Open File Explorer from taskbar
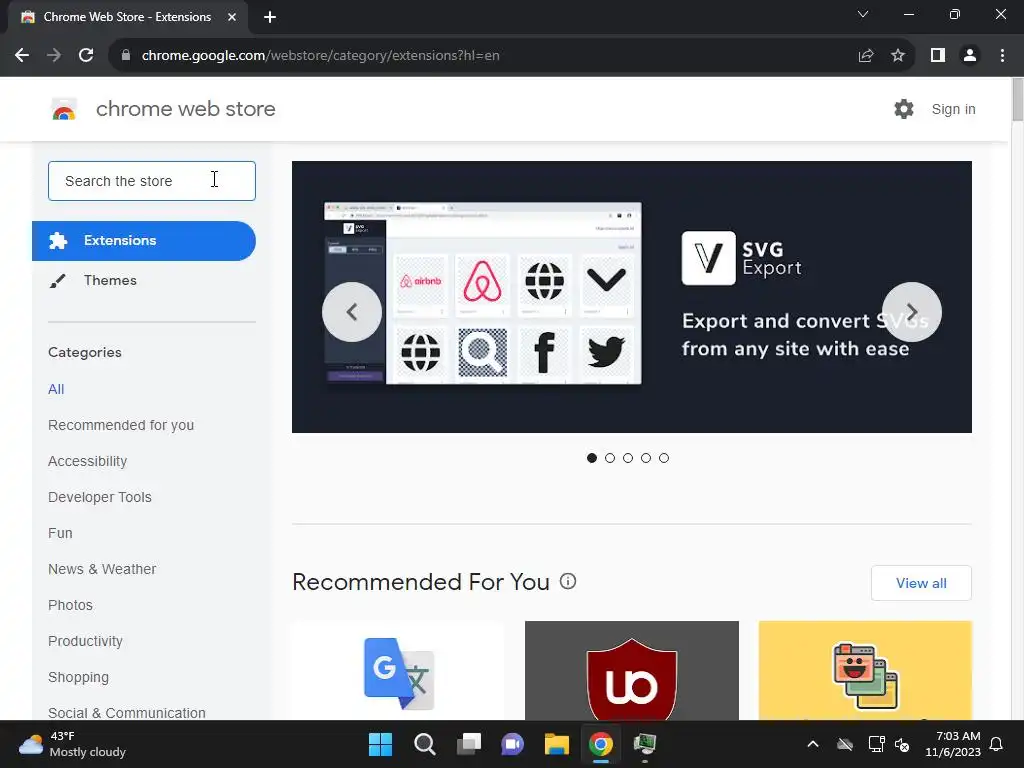 coord(556,744)
